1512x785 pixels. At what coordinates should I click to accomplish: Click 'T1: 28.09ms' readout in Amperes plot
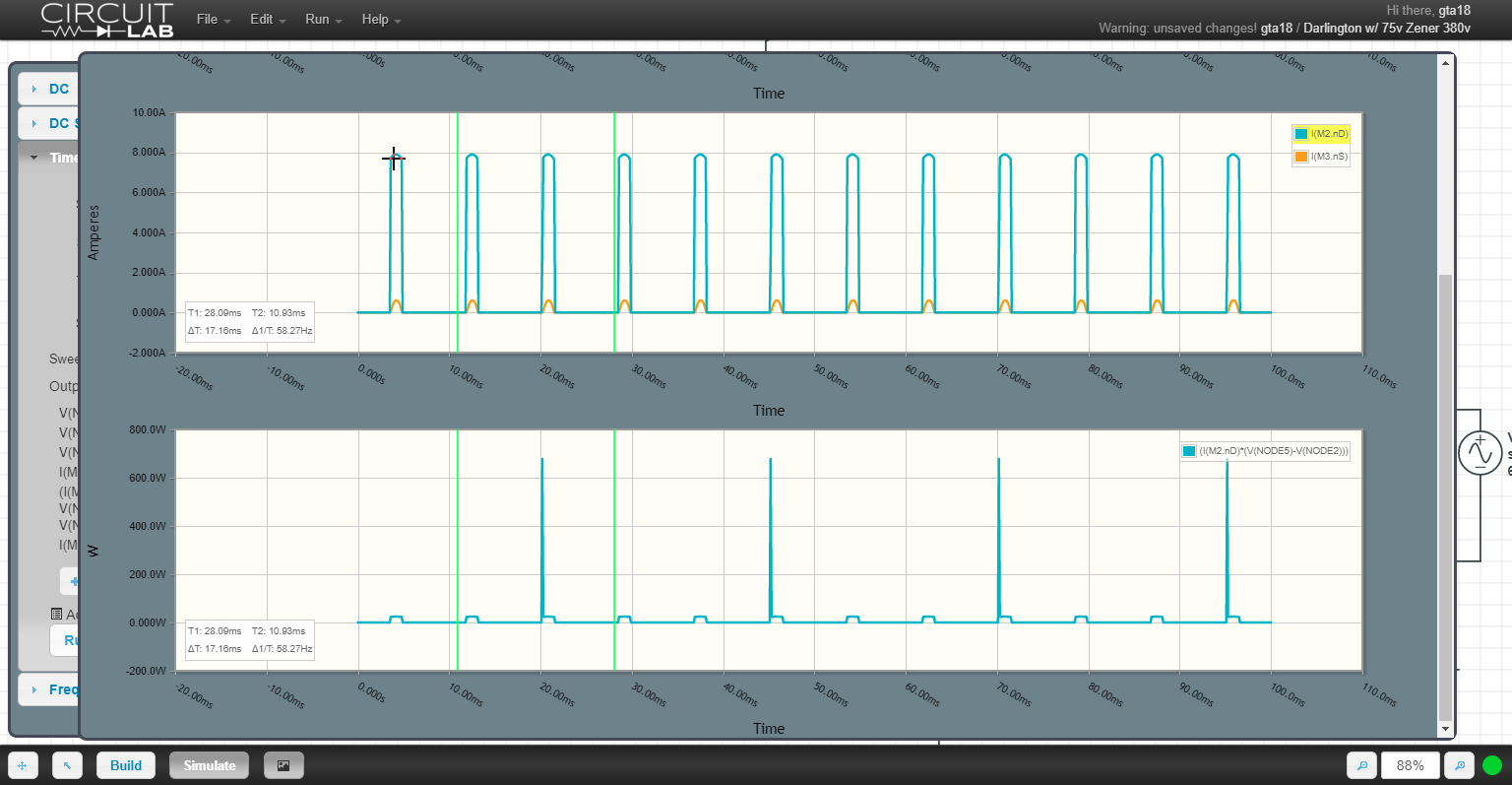[x=215, y=313]
